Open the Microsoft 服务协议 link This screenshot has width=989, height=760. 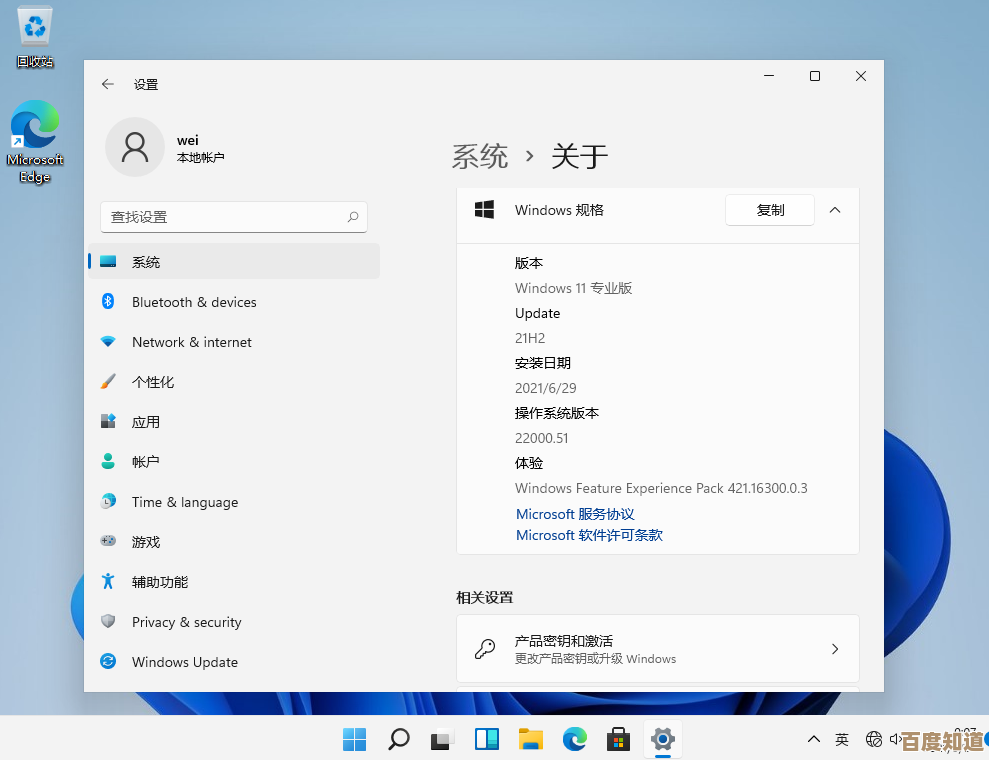click(576, 513)
